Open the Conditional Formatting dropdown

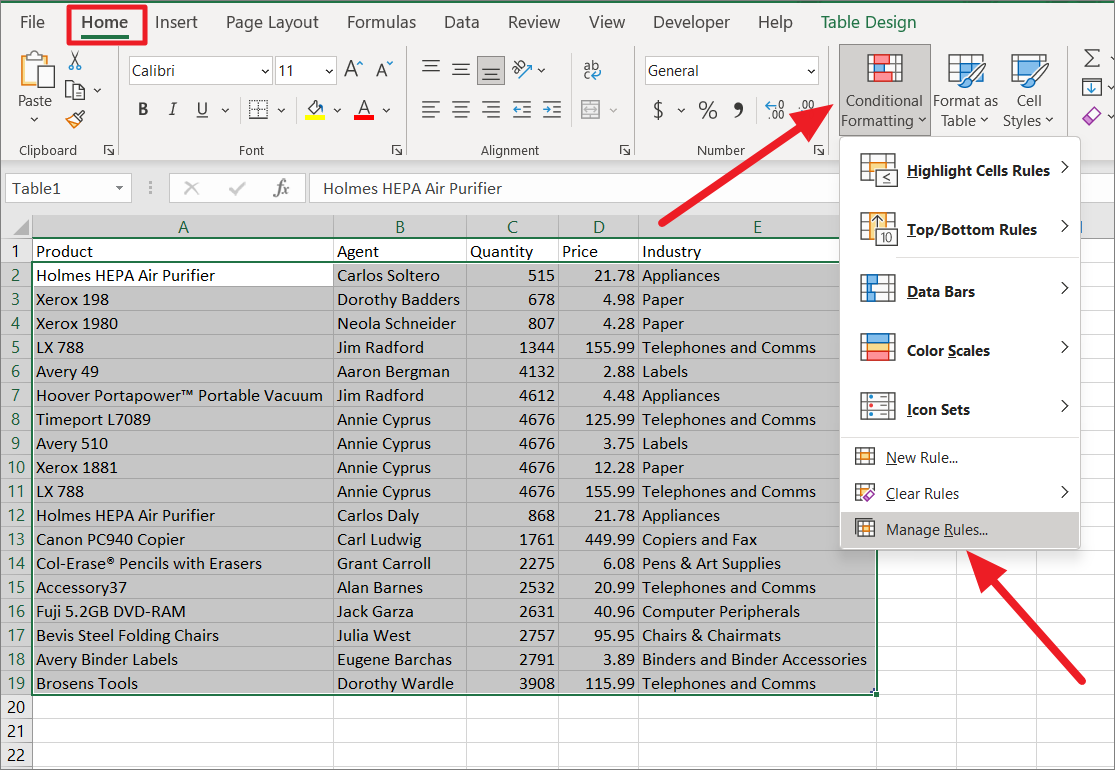(x=885, y=90)
